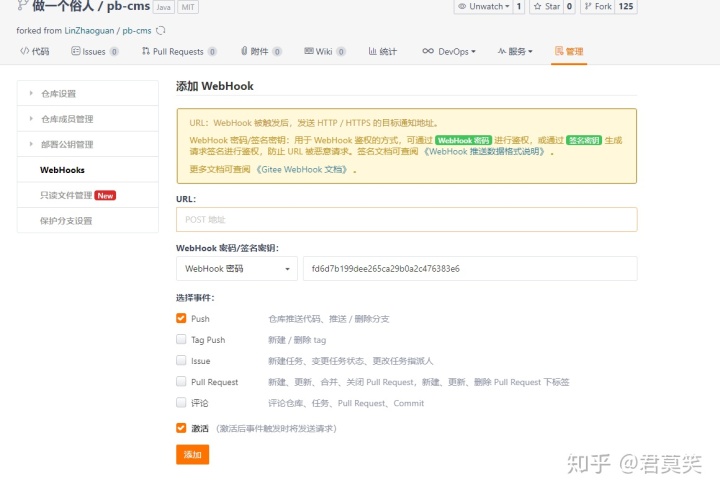Open the WebHook 推送数据格式说明 link
720x493 pixels.
[484, 151]
